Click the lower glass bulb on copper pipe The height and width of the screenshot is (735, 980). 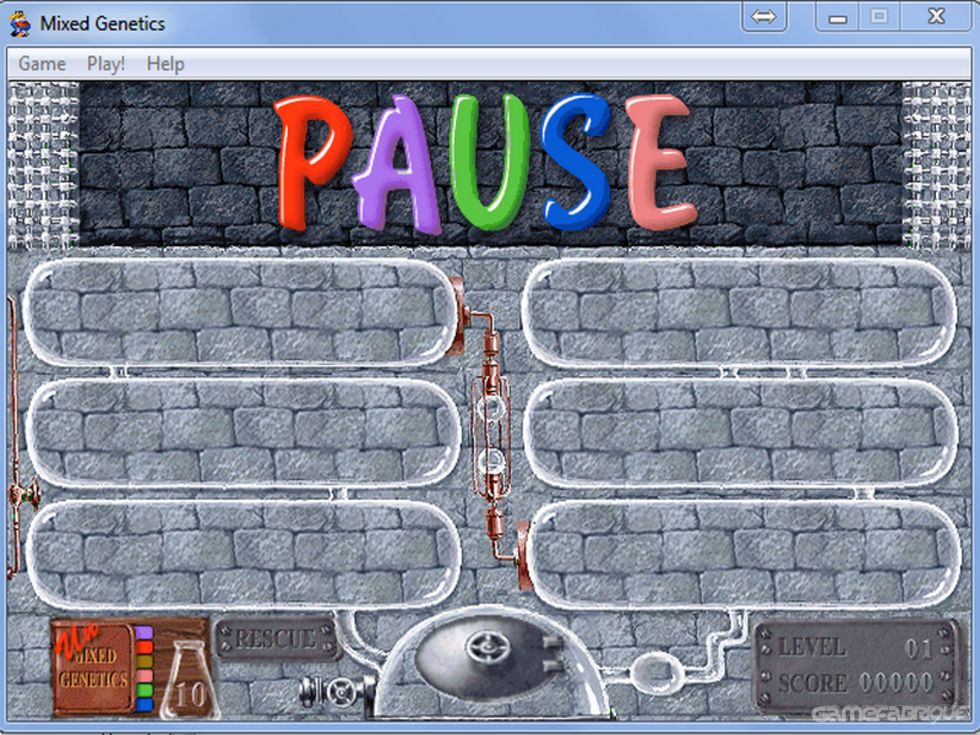[491, 463]
